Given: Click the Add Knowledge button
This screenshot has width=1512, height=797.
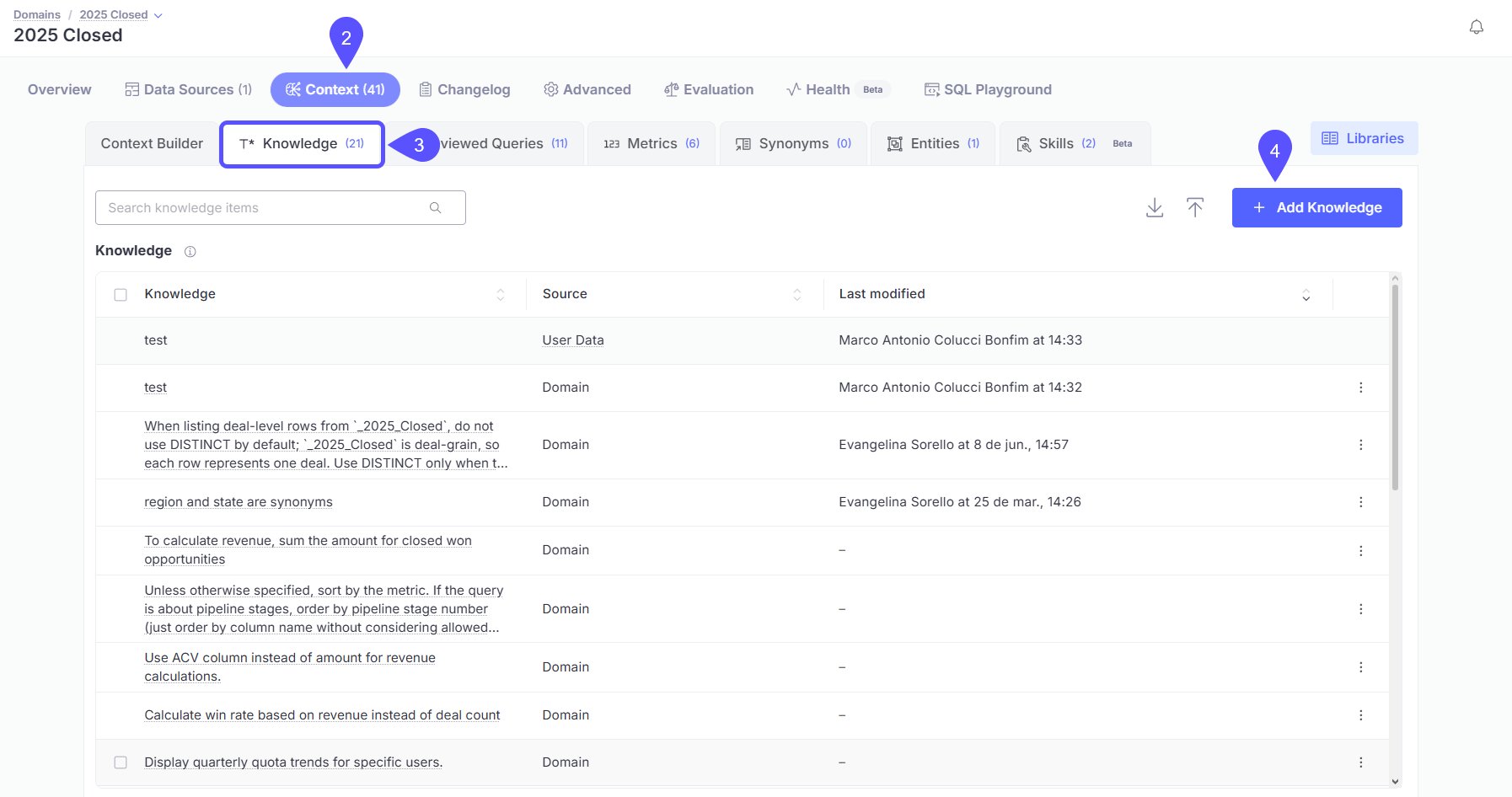Looking at the screenshot, I should [x=1316, y=207].
